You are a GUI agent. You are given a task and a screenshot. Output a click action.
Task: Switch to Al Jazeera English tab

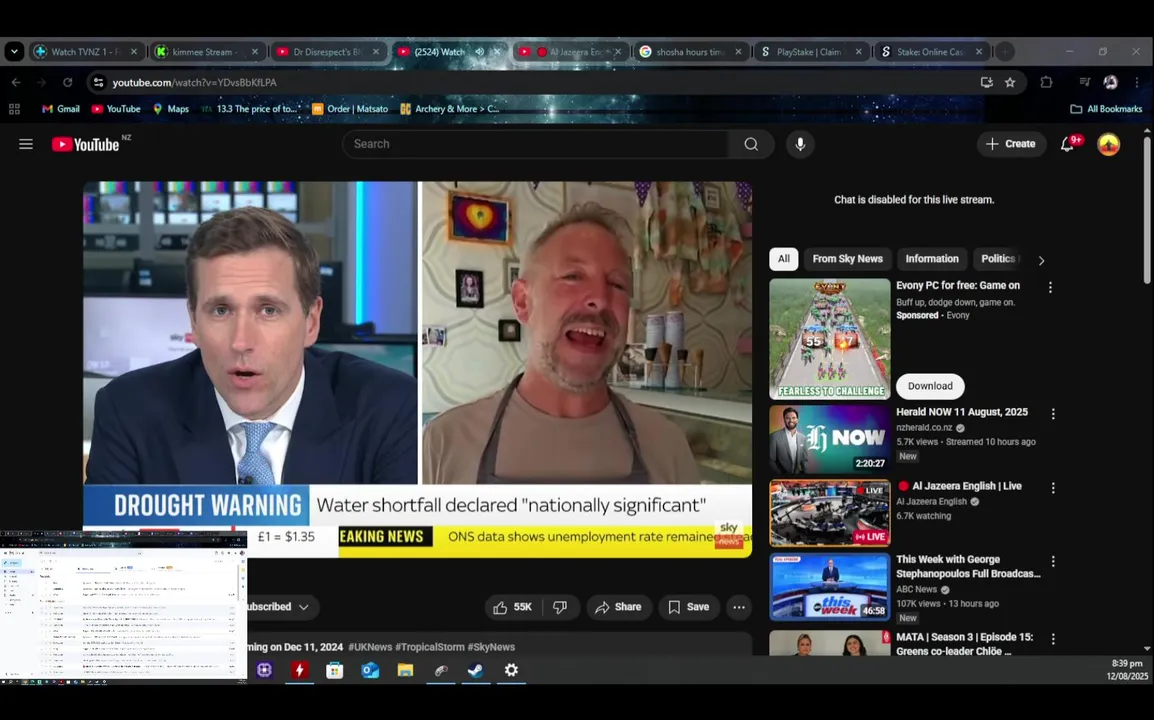[569, 52]
